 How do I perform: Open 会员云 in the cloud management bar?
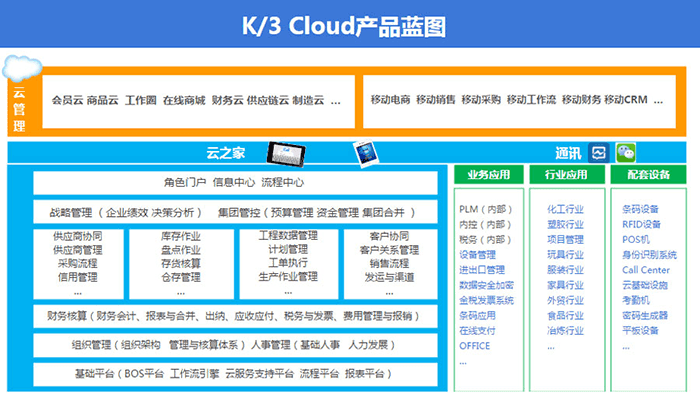click(67, 100)
